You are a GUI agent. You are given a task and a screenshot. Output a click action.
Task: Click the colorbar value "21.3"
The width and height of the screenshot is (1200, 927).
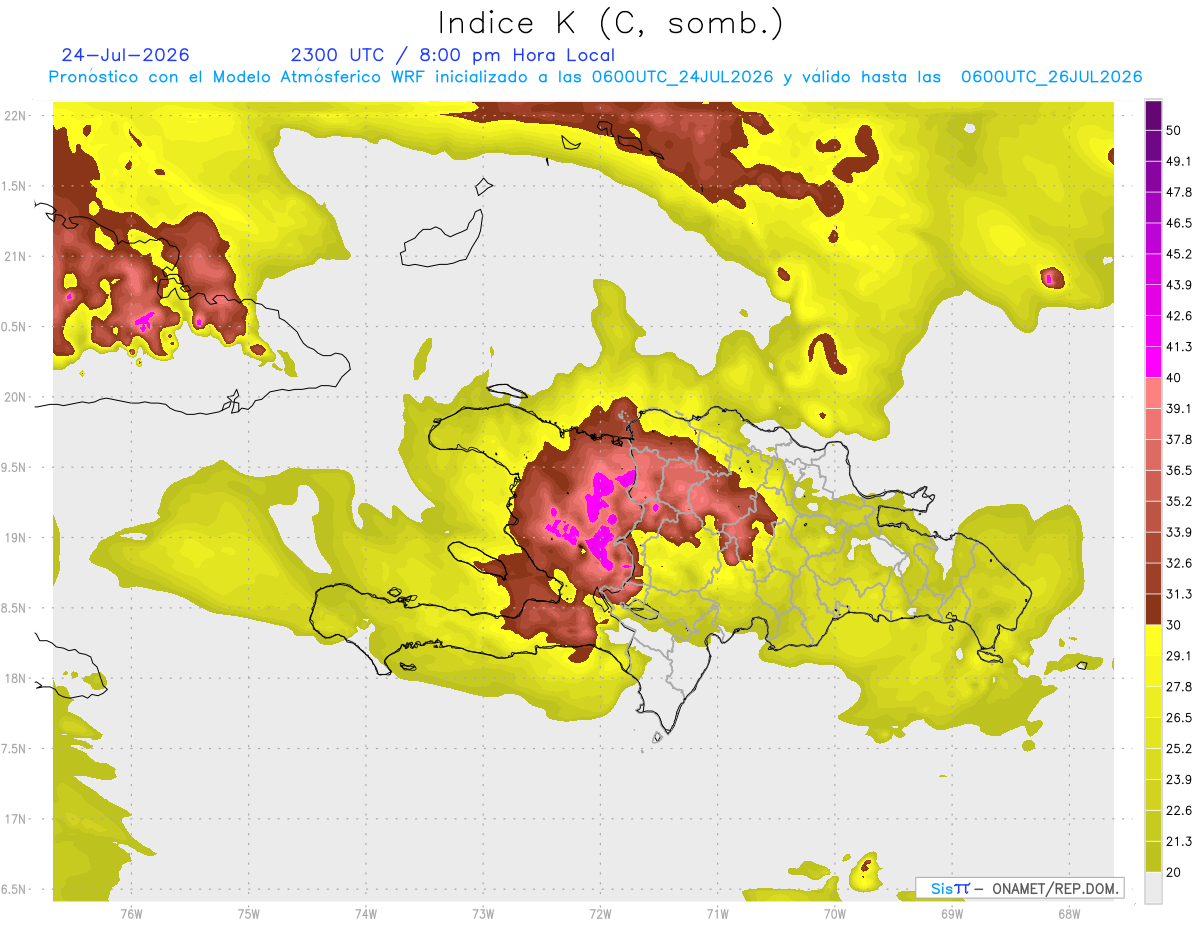pos(1179,841)
